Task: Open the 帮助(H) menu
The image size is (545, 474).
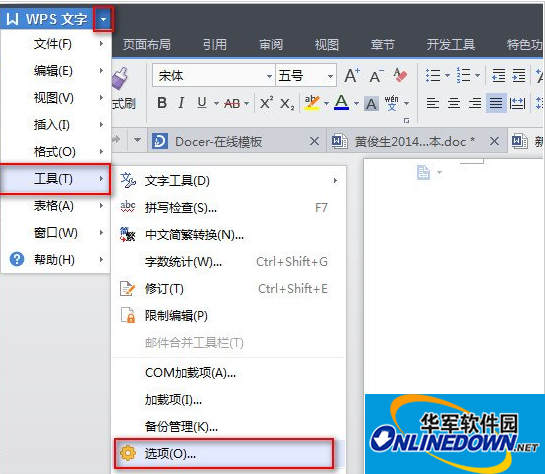Action: pos(56,260)
